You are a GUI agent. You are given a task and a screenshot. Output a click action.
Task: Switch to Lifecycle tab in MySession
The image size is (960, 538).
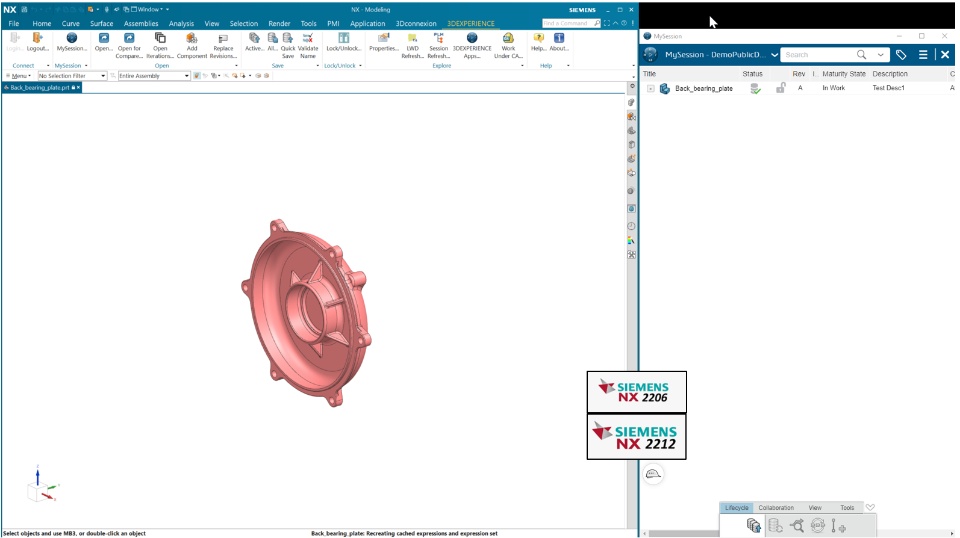point(737,507)
